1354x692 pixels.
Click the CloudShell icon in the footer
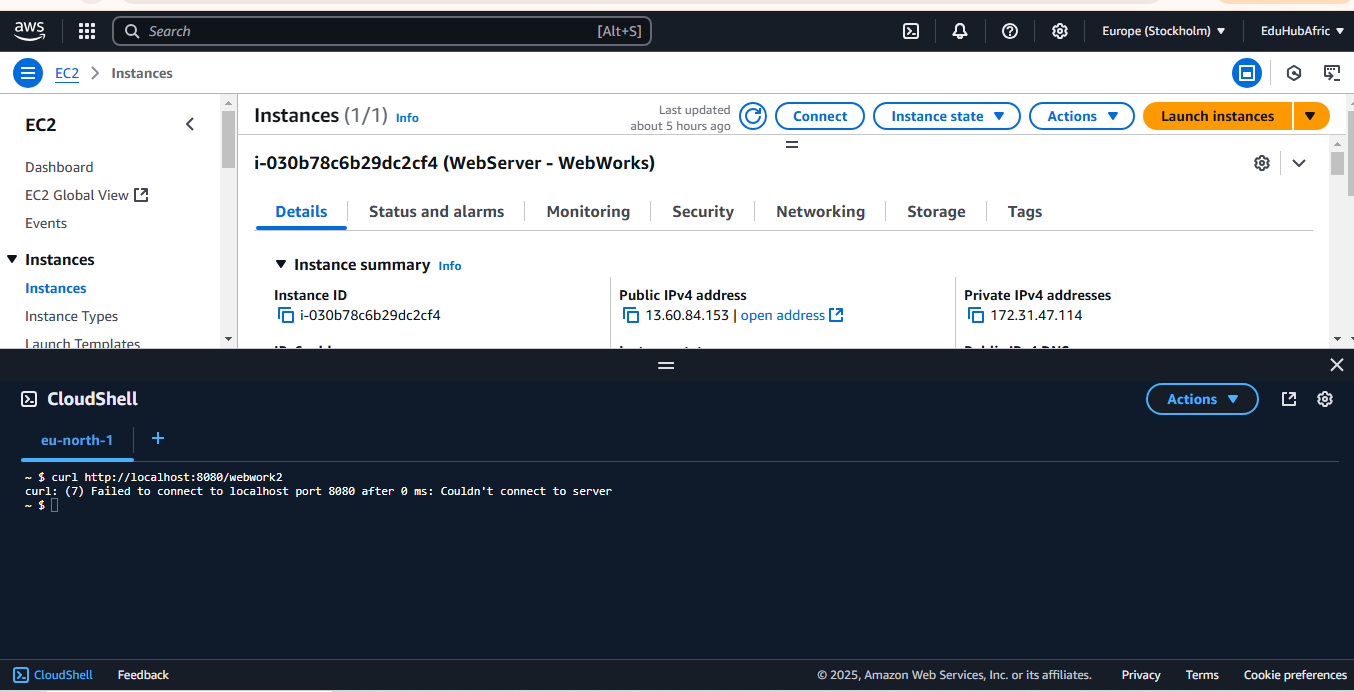(x=21, y=675)
